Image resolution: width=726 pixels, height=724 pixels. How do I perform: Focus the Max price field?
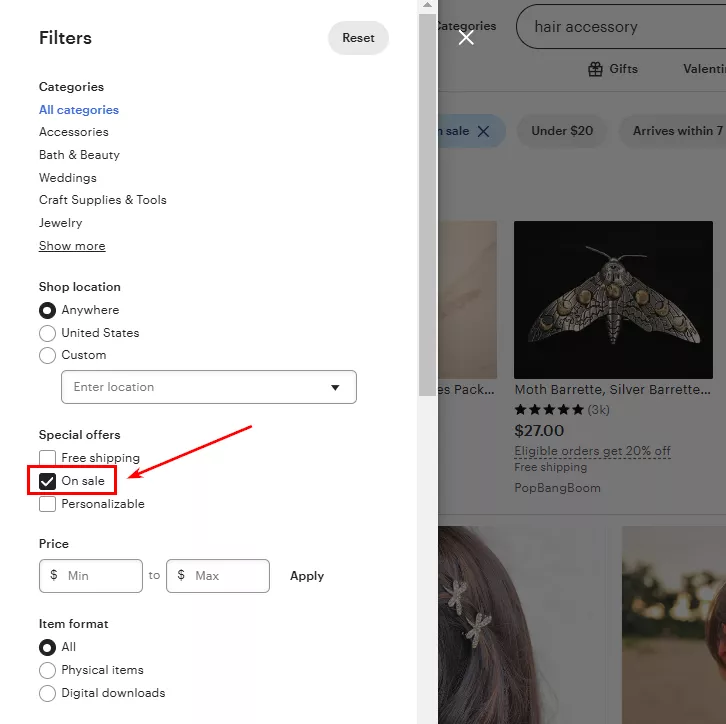pyautogui.click(x=218, y=576)
